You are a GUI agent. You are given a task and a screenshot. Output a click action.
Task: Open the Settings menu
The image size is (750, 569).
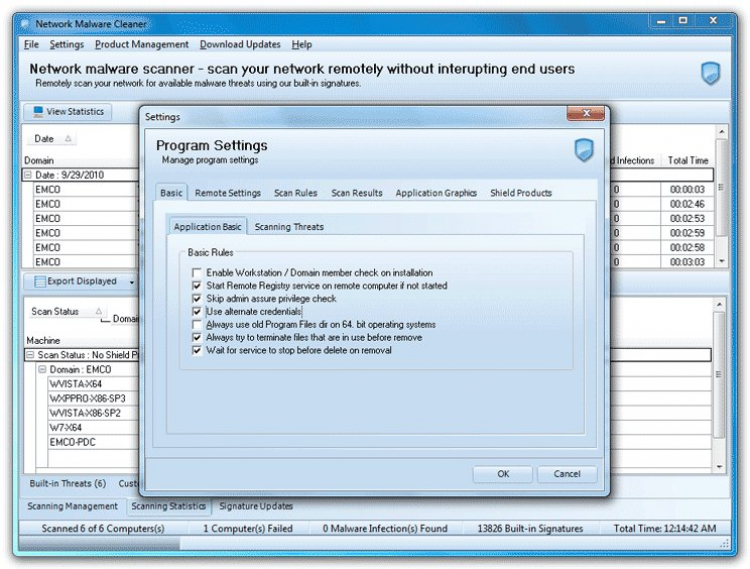pyautogui.click(x=66, y=44)
